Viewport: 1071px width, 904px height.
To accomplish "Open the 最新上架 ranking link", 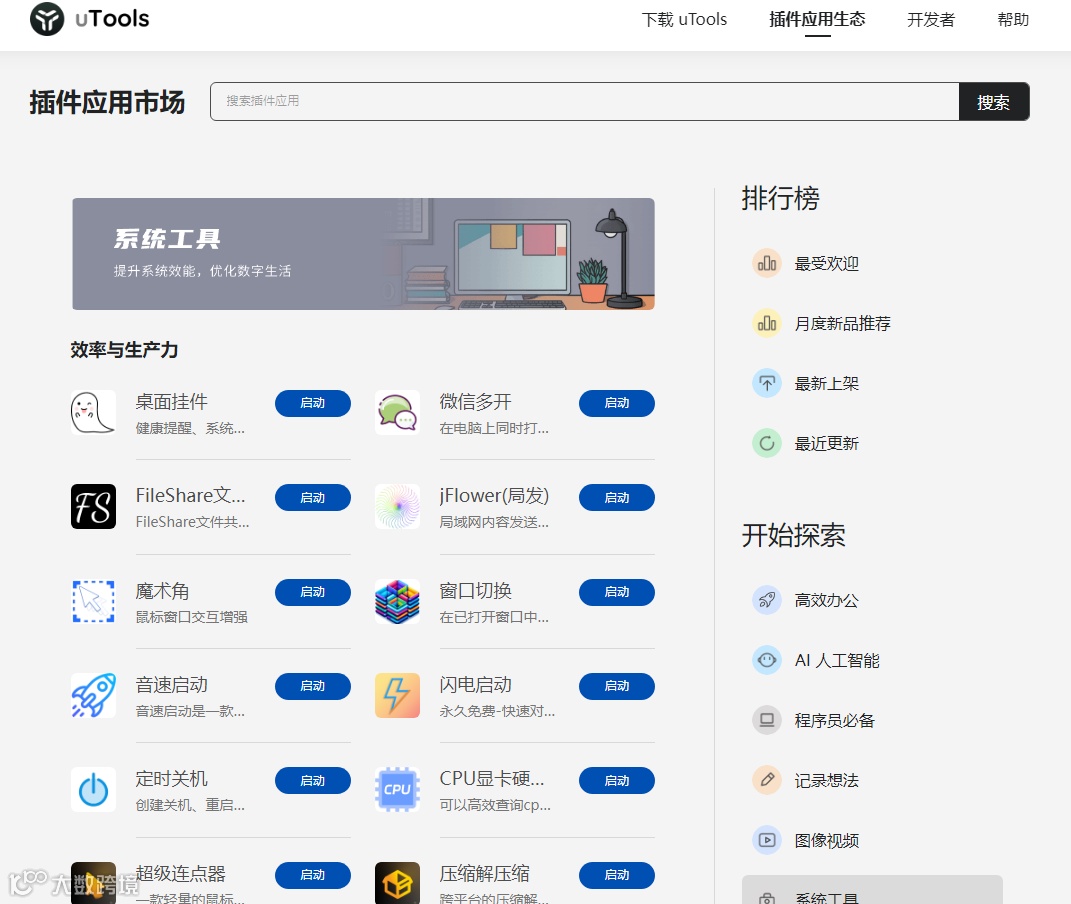I will [826, 384].
